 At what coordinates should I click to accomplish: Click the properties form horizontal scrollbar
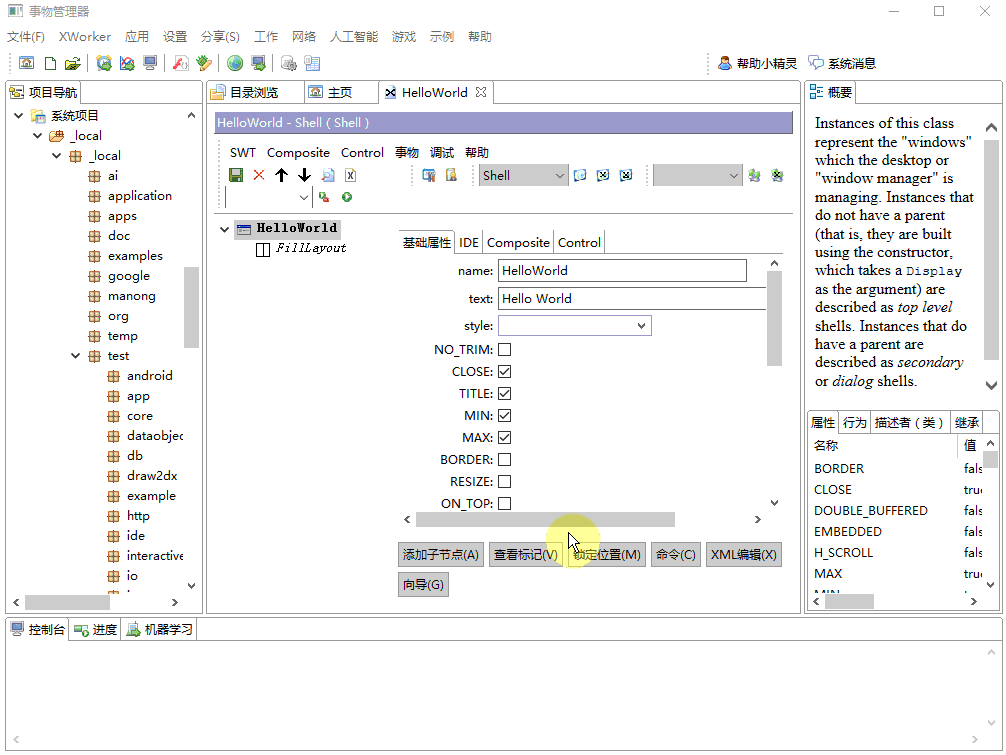coord(545,519)
